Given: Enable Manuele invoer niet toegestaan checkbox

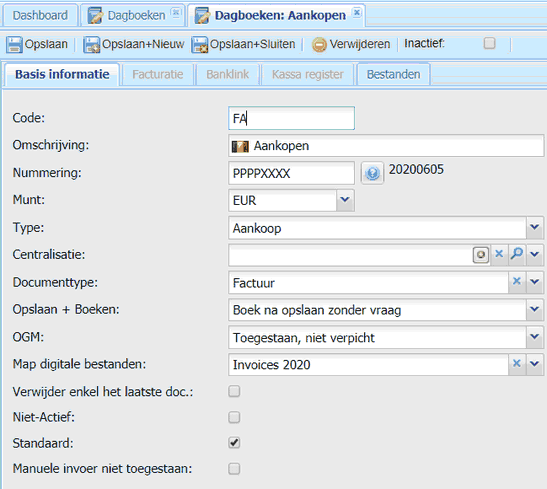Looking at the screenshot, I should [x=234, y=468].
